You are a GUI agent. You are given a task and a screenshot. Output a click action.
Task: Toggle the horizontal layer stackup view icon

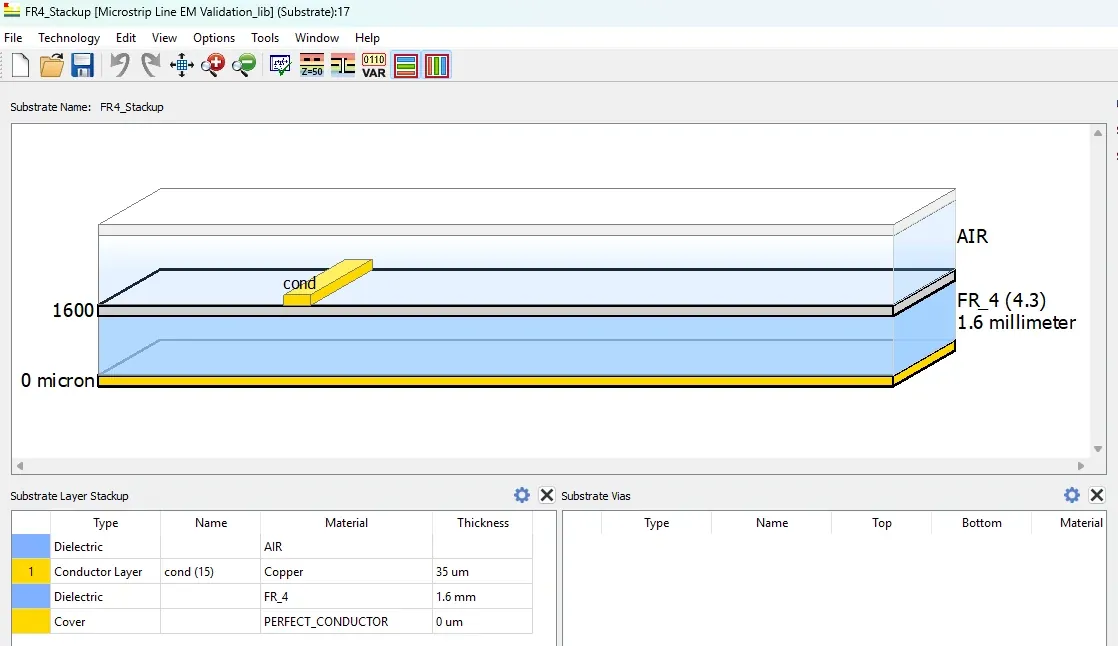coord(406,66)
